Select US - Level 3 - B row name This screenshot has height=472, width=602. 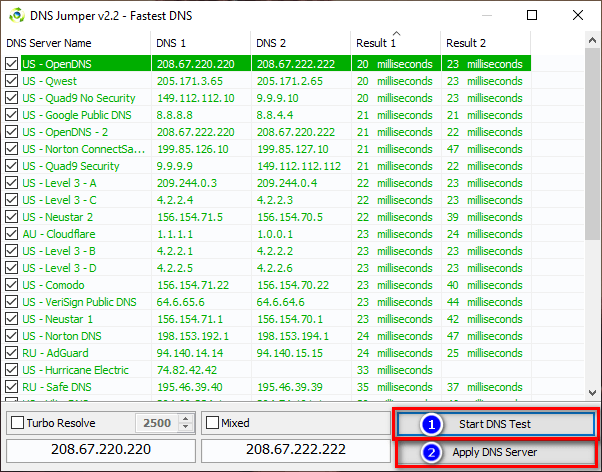point(59,251)
